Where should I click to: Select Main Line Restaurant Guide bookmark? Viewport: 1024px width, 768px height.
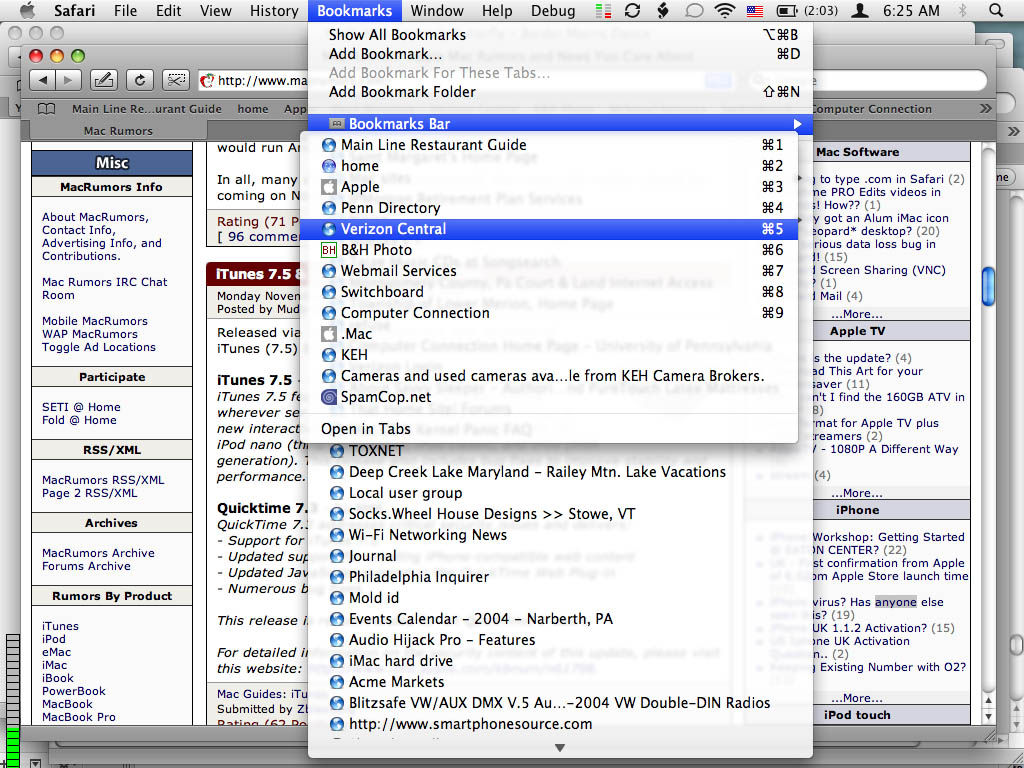[x=549, y=145]
